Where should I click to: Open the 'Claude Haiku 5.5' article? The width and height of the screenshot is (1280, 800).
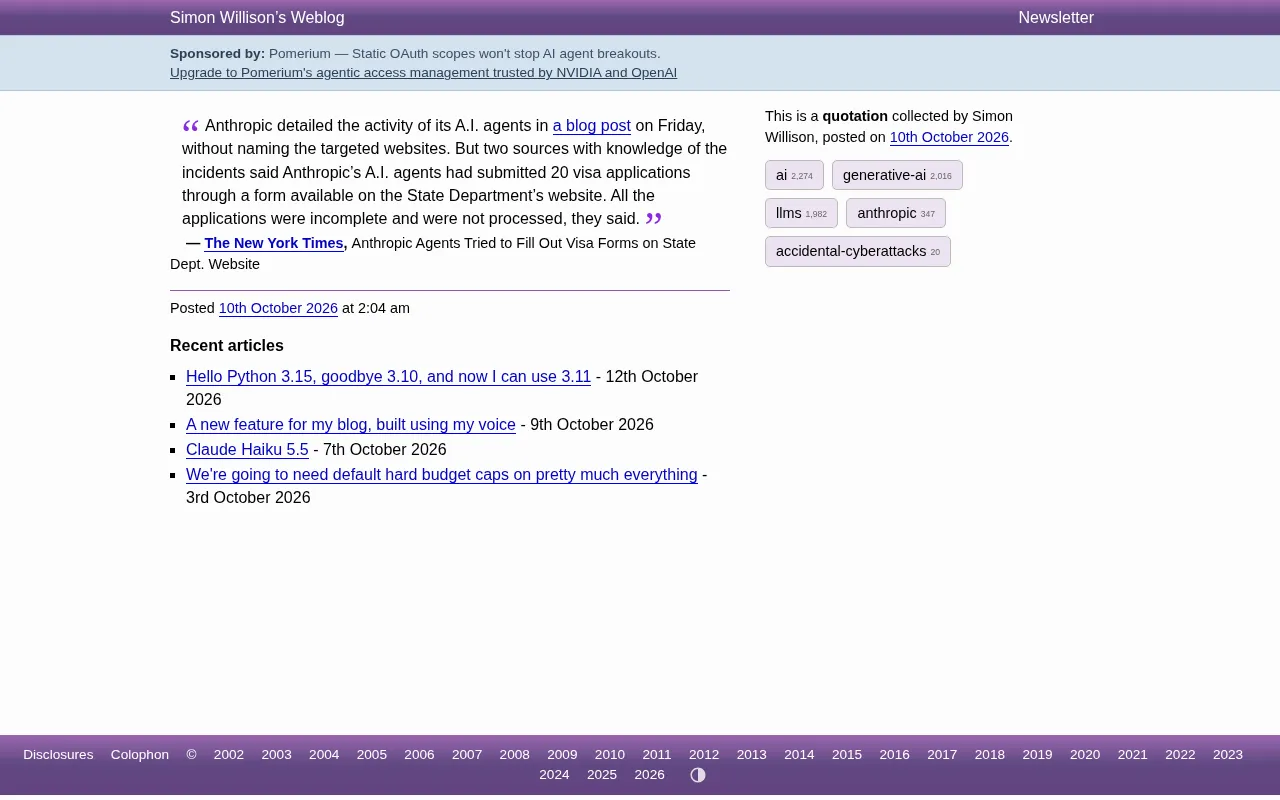tap(247, 450)
